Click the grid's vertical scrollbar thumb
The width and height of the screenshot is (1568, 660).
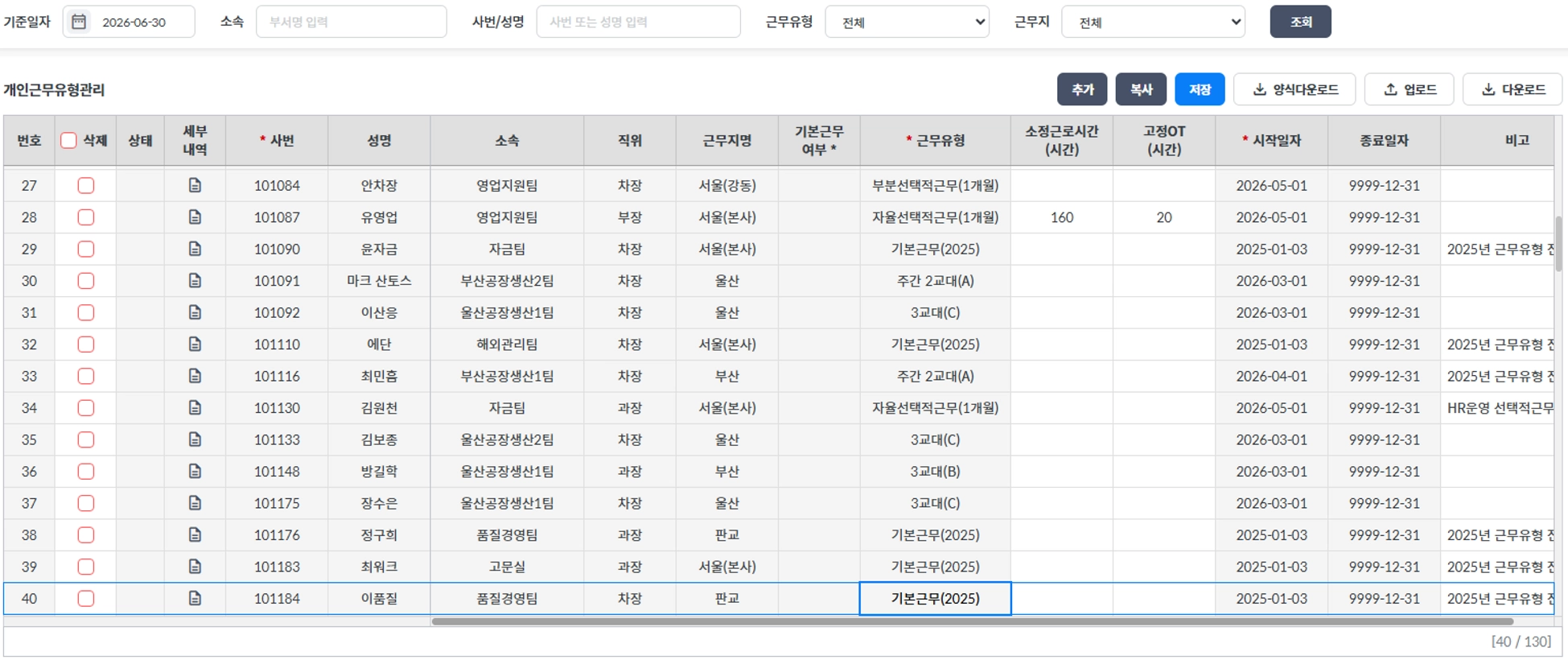pos(1559,243)
